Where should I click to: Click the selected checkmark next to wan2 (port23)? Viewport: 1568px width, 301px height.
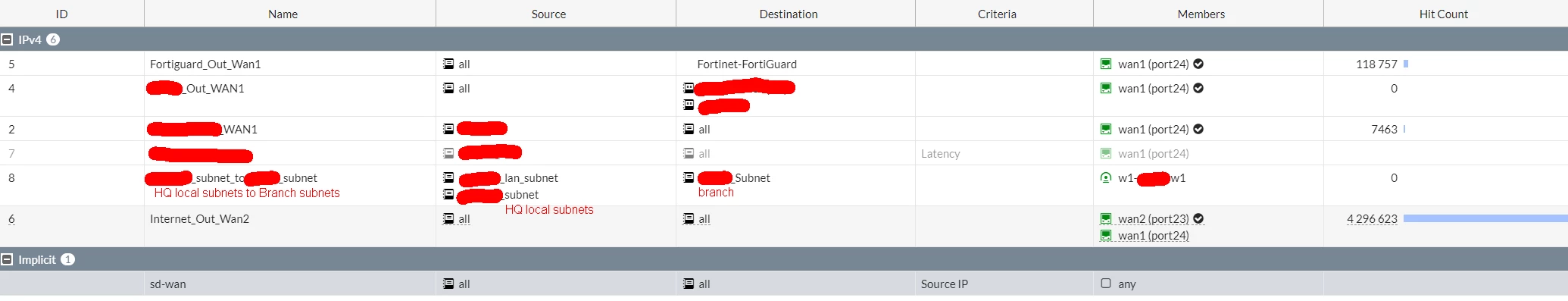click(1198, 219)
